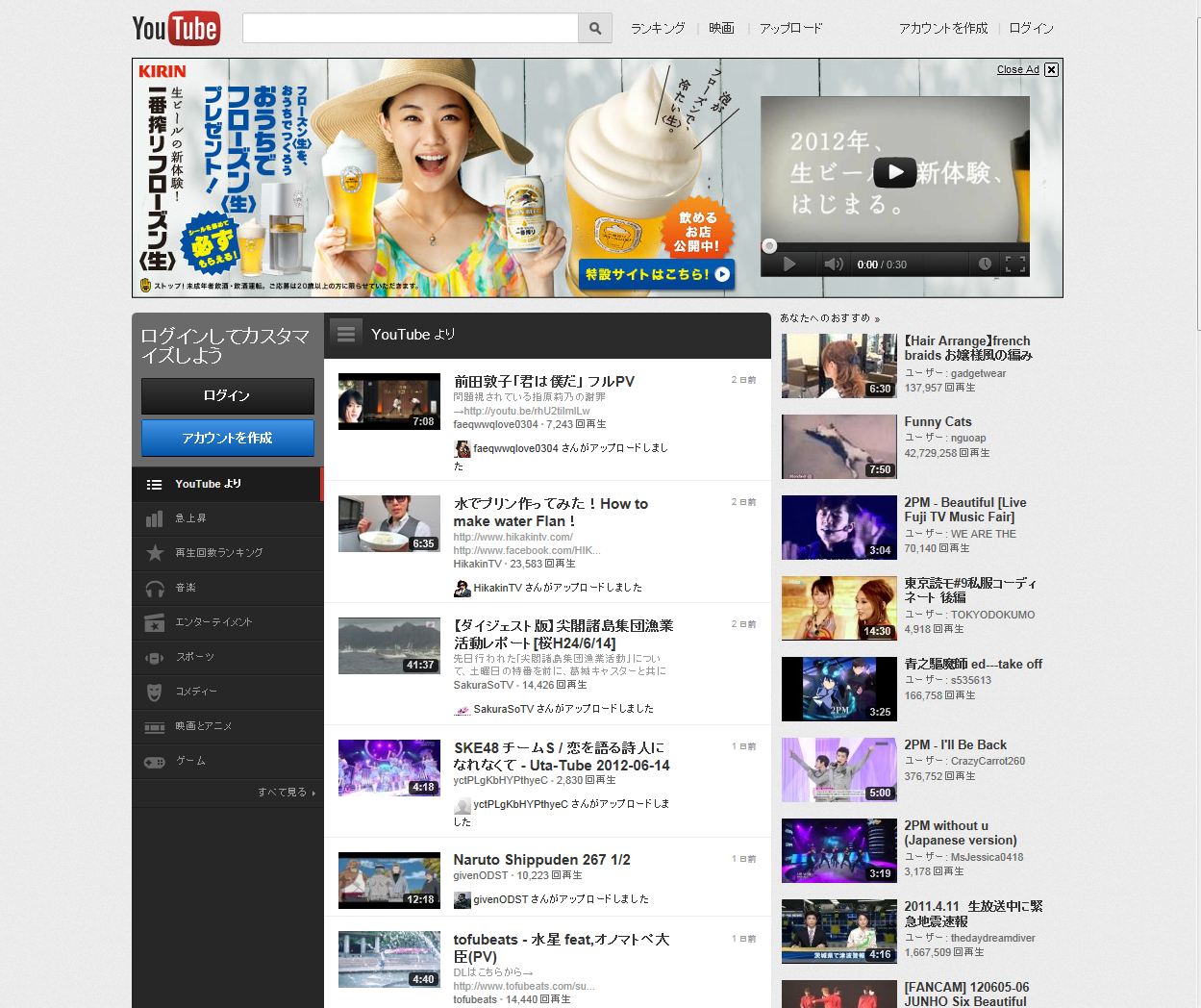The height and width of the screenshot is (1008, 1201).
Task: Open SKE48 チームS video thumbnail
Action: coord(389,768)
